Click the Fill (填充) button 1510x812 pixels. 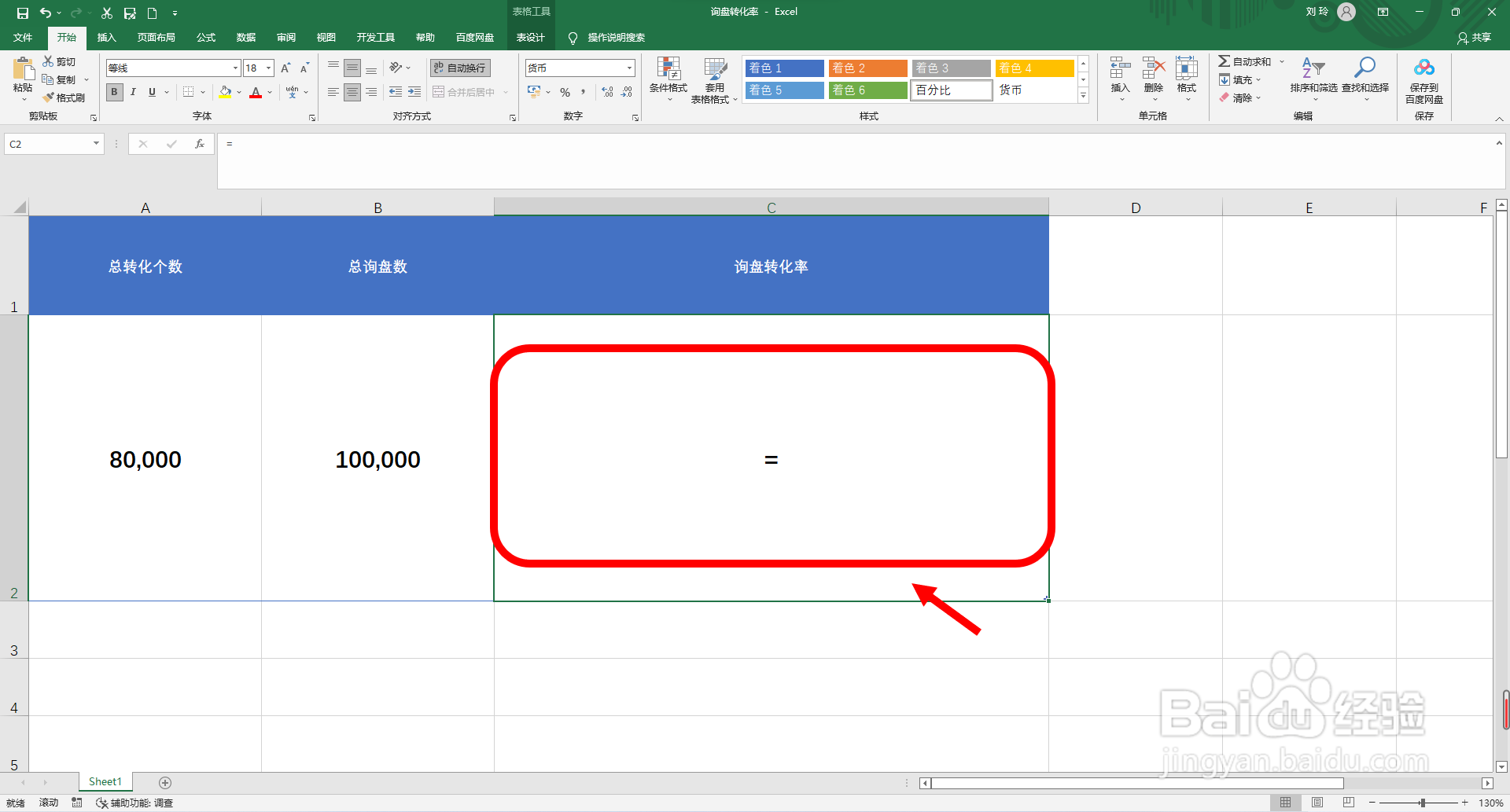[1240, 79]
